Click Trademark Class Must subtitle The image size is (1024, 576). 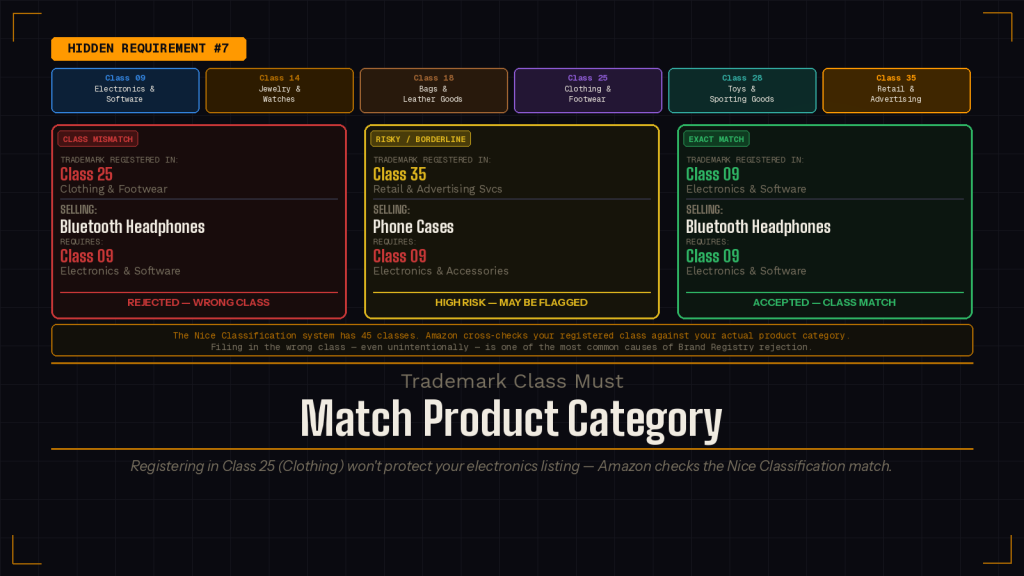(x=512, y=381)
